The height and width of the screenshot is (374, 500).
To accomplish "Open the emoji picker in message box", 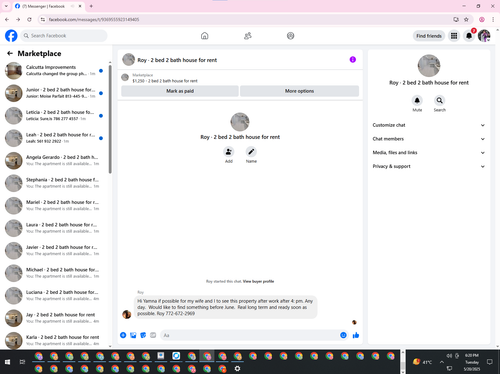I will [x=343, y=335].
